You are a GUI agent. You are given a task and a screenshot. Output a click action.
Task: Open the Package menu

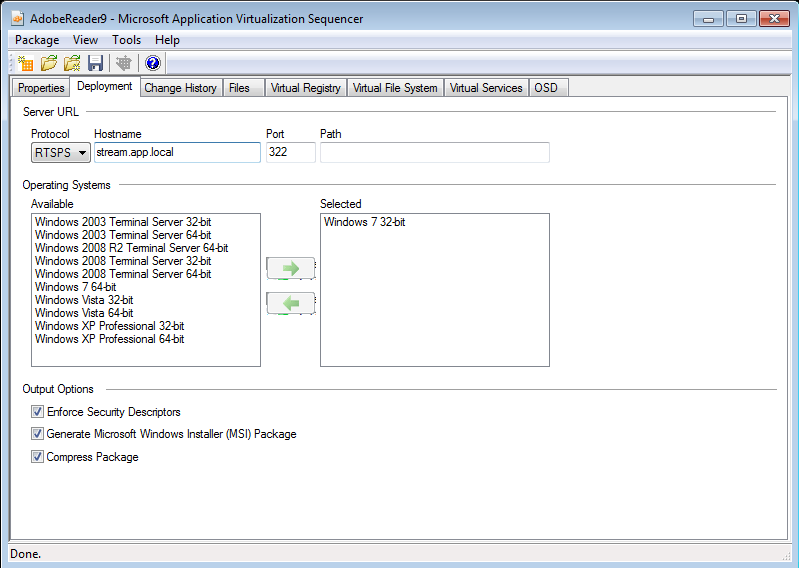click(x=37, y=40)
